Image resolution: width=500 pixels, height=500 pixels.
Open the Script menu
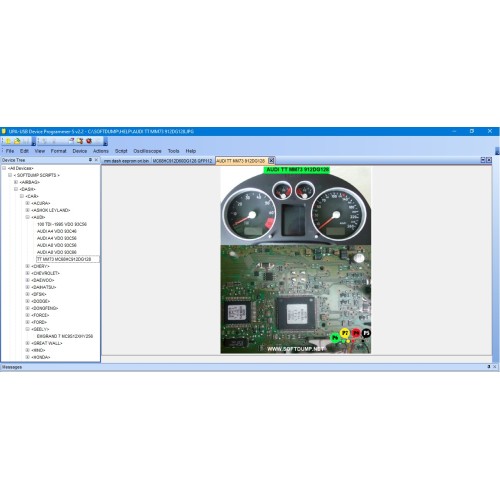point(121,151)
